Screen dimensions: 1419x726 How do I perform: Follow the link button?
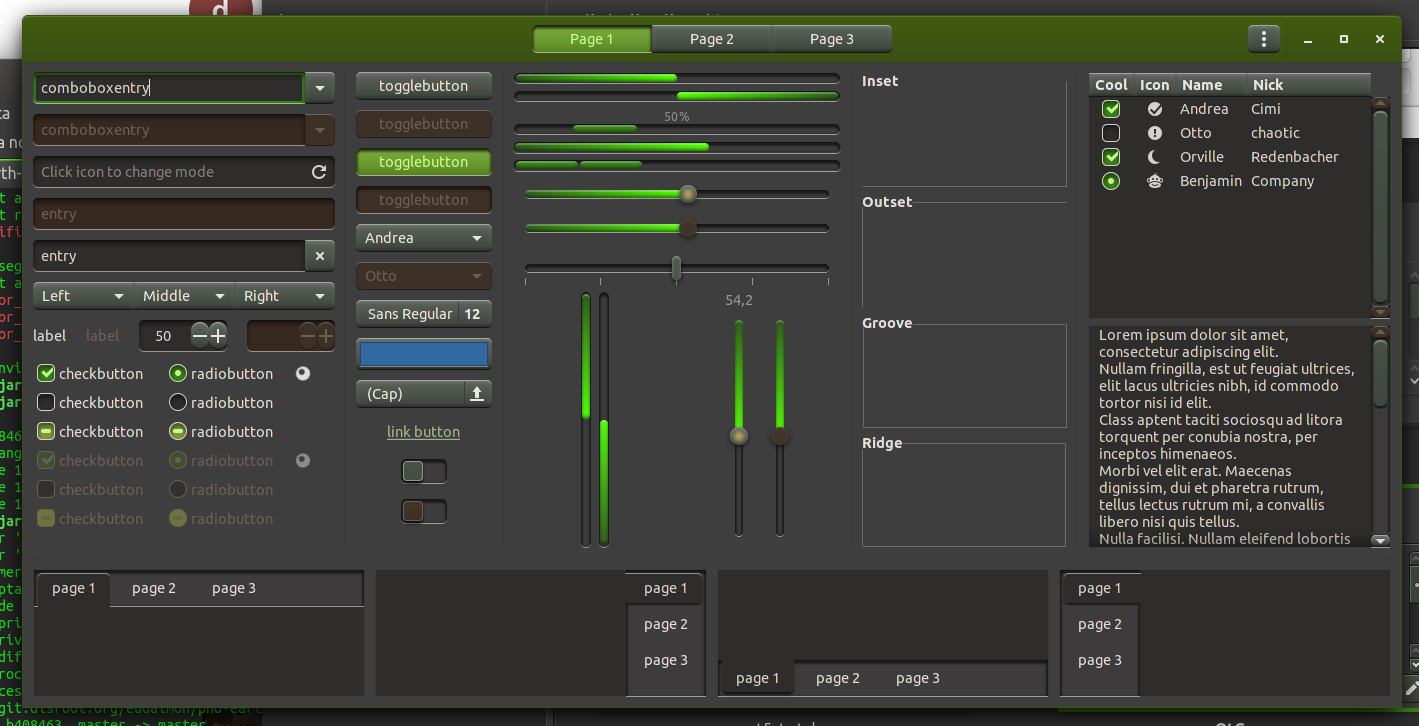click(x=424, y=432)
